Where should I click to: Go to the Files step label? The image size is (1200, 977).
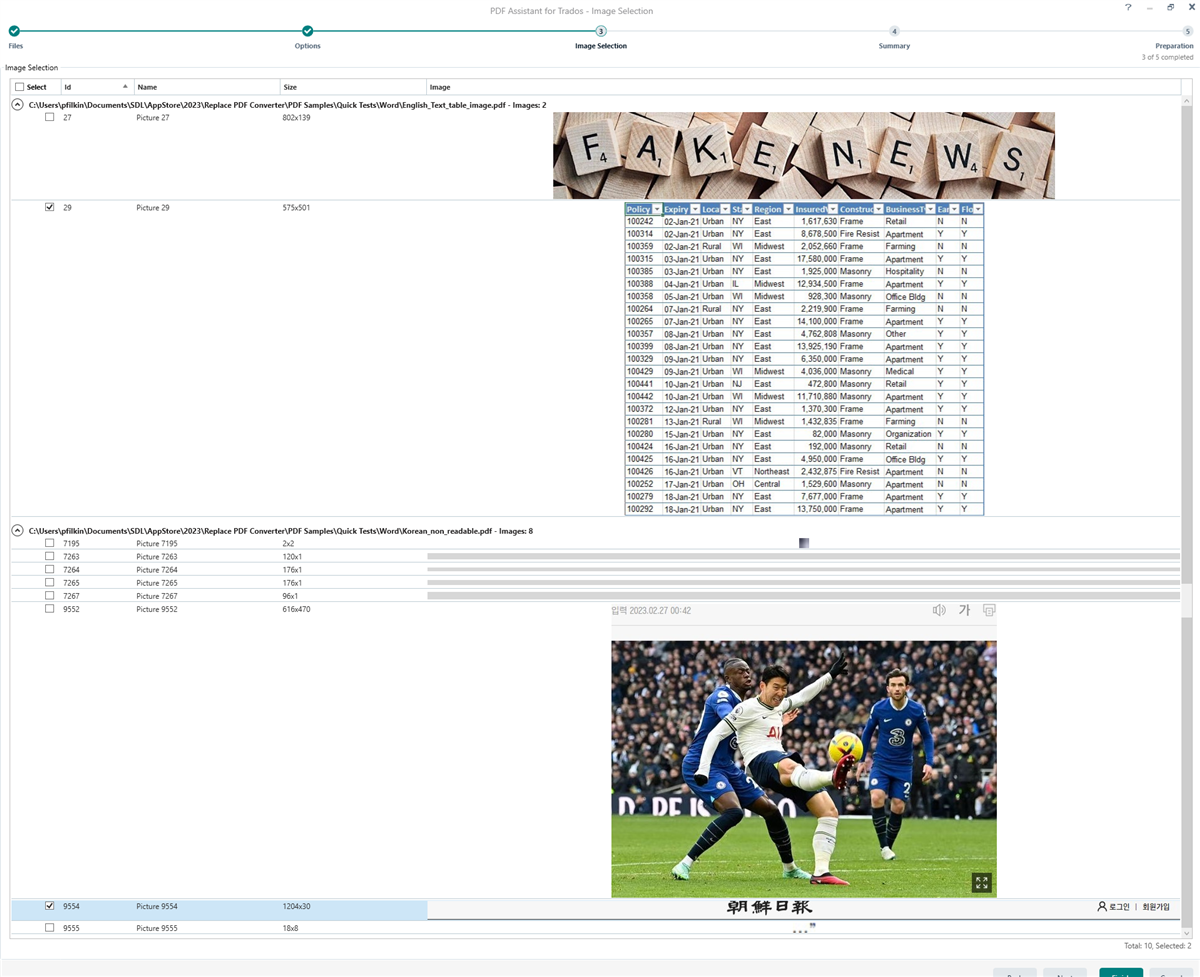pyautogui.click(x=16, y=46)
